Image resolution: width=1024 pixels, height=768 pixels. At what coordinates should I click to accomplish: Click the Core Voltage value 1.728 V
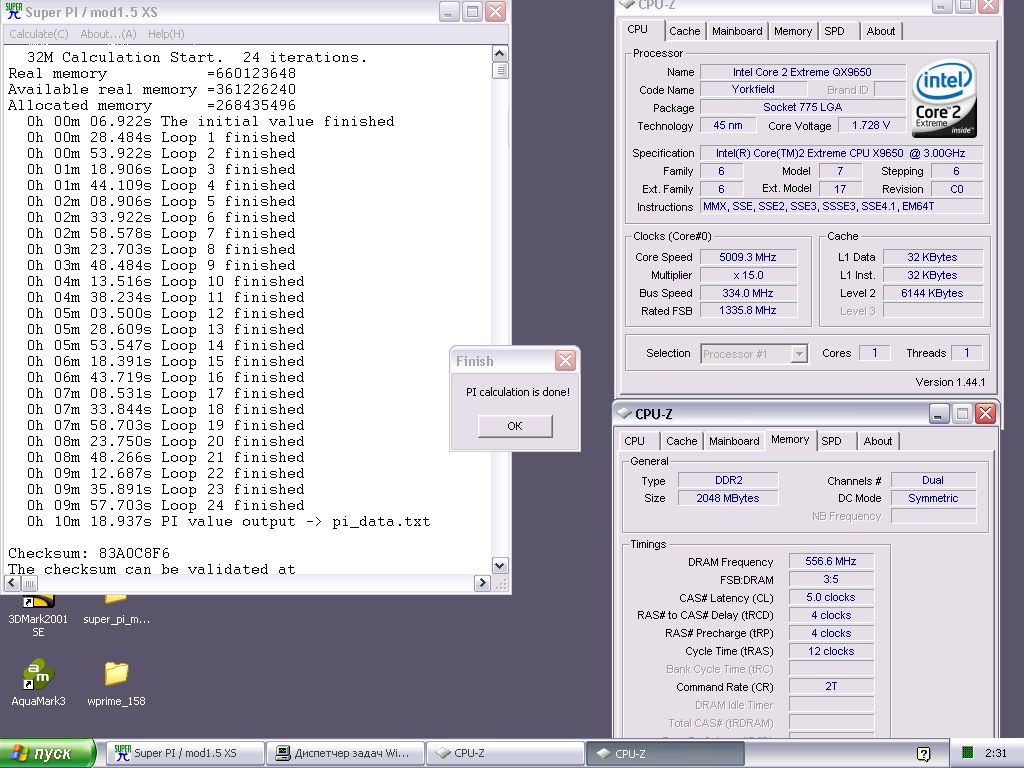point(871,125)
